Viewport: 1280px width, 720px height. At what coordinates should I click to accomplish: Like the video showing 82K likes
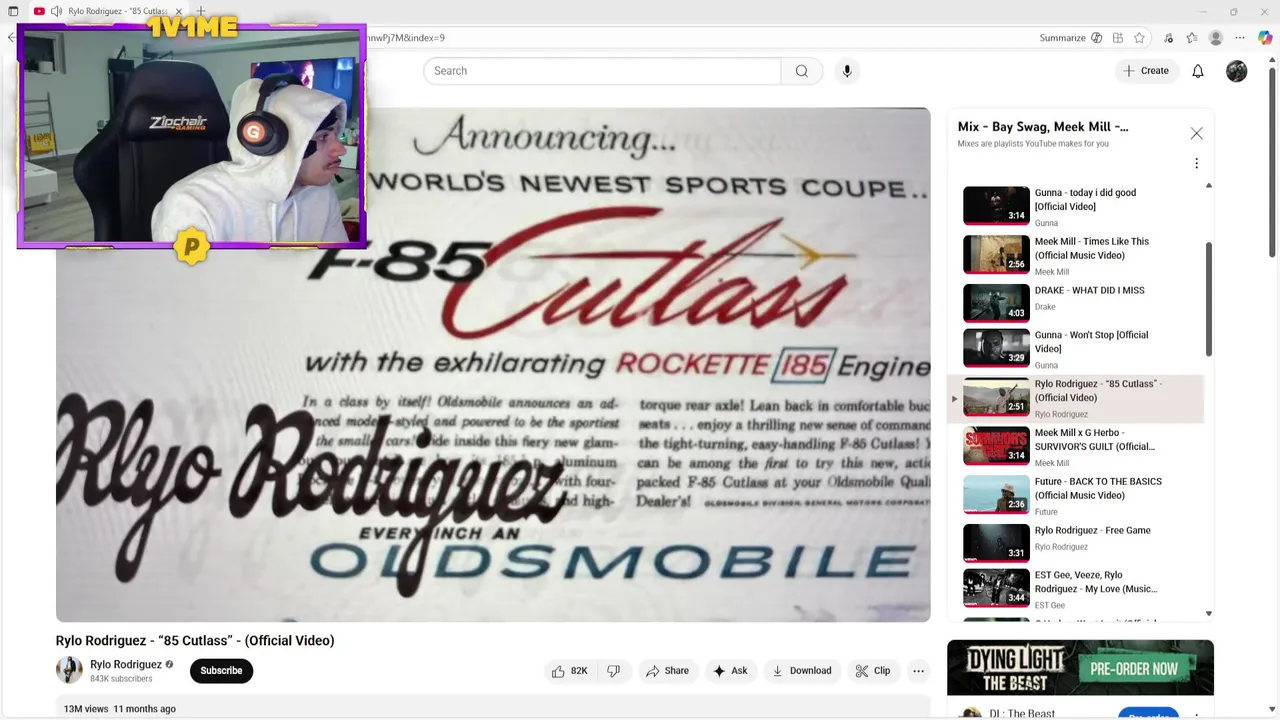(x=569, y=671)
